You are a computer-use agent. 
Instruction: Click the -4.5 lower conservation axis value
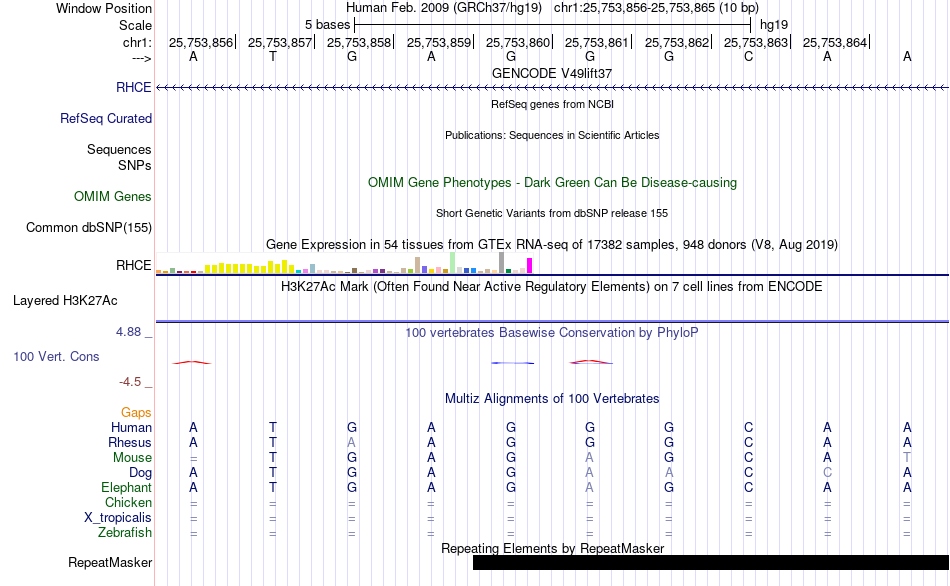pos(130,382)
